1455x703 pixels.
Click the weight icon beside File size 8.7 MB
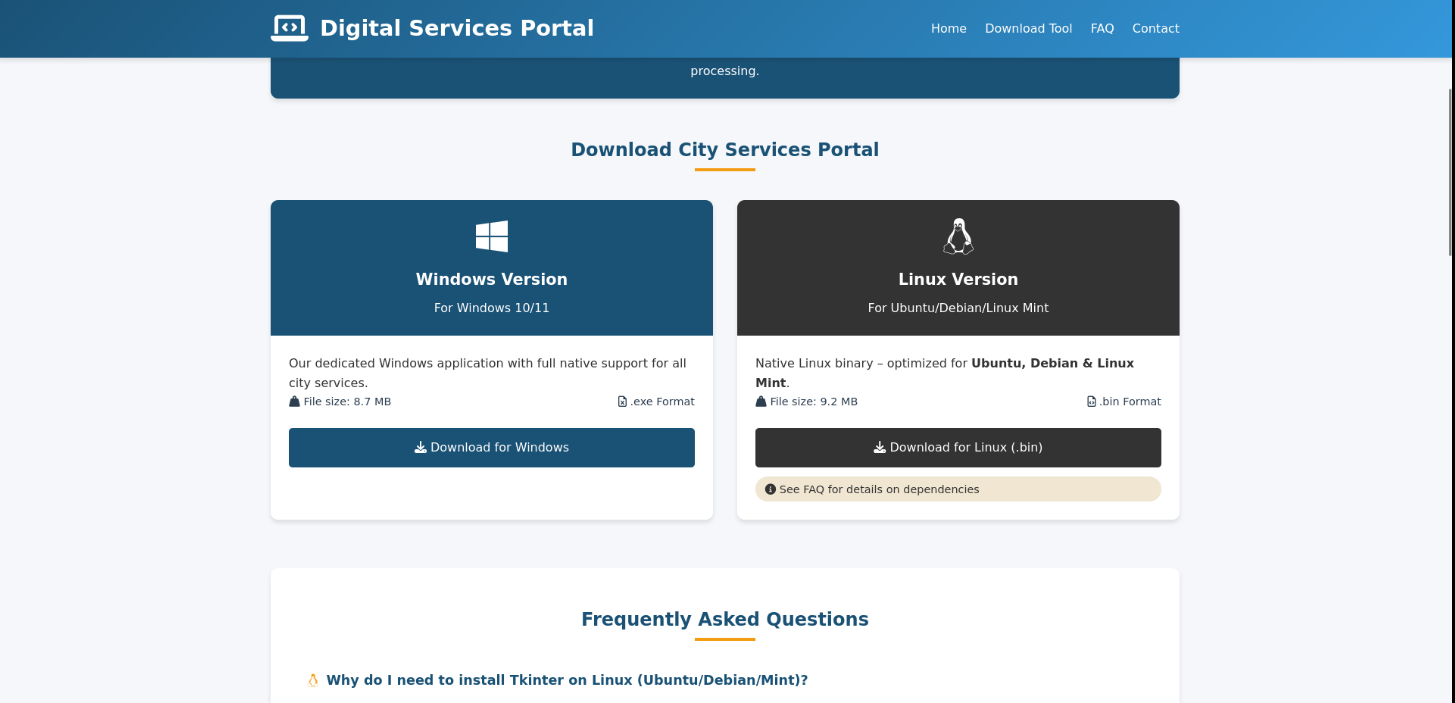point(294,402)
